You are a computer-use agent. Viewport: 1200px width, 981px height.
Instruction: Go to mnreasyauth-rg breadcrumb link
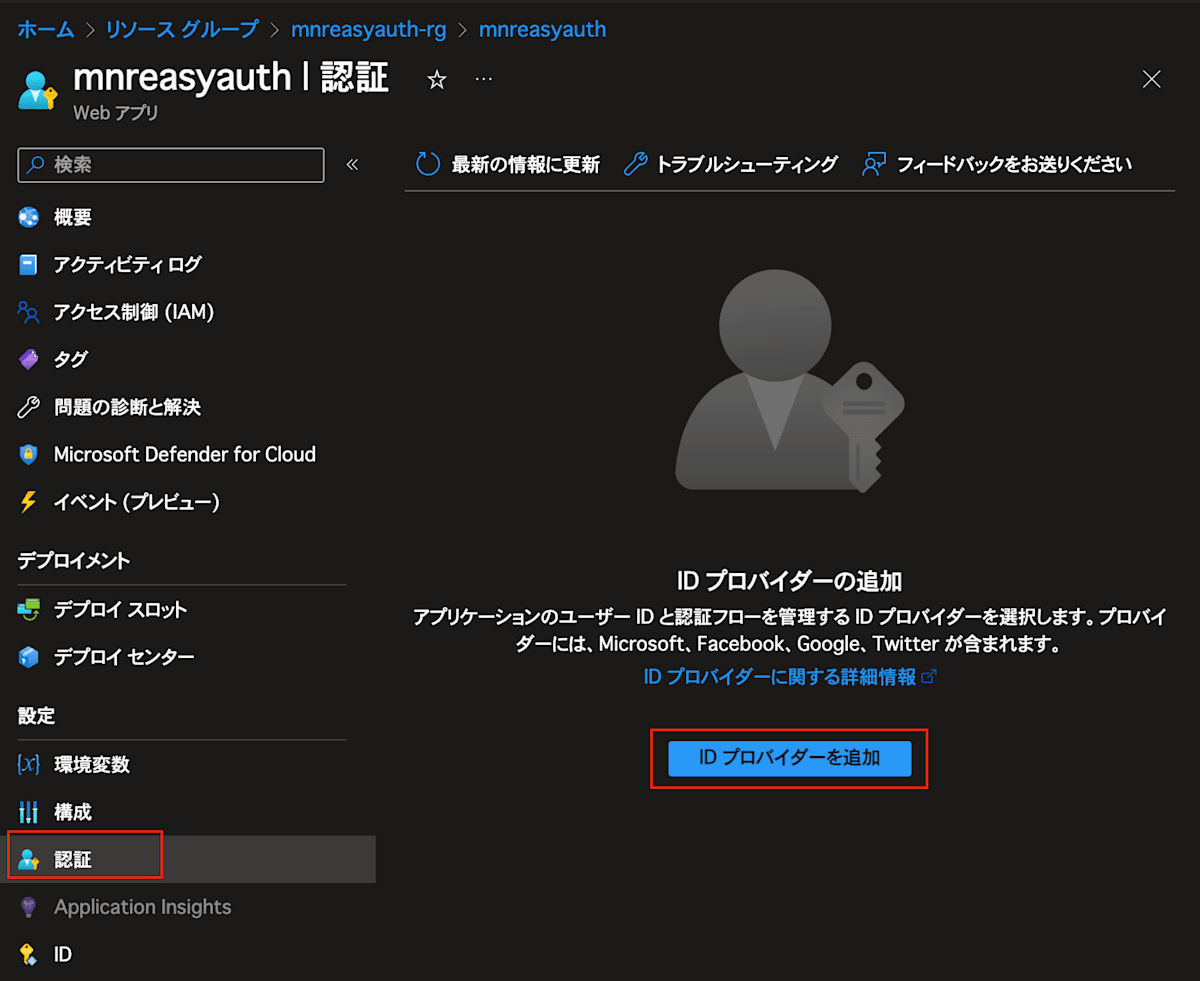[368, 29]
